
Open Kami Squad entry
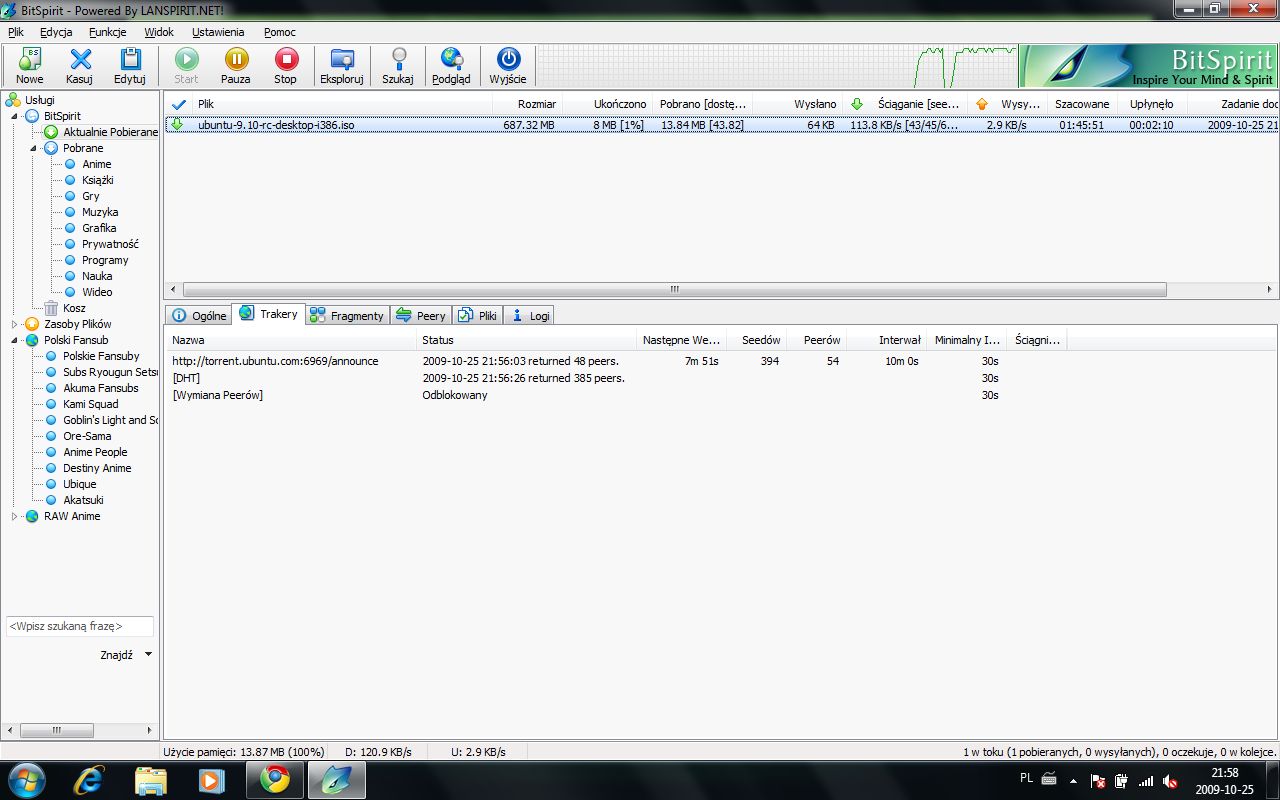pos(90,404)
